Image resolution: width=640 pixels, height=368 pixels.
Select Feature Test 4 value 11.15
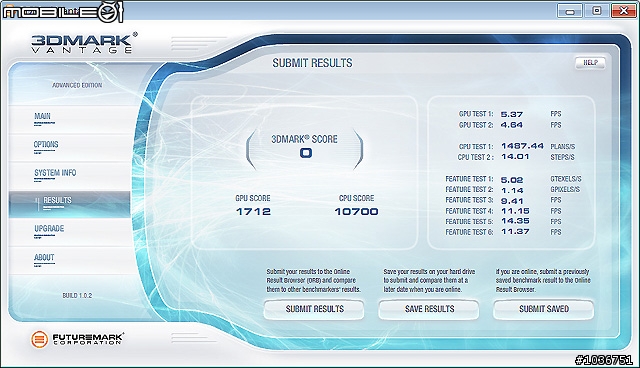(515, 211)
